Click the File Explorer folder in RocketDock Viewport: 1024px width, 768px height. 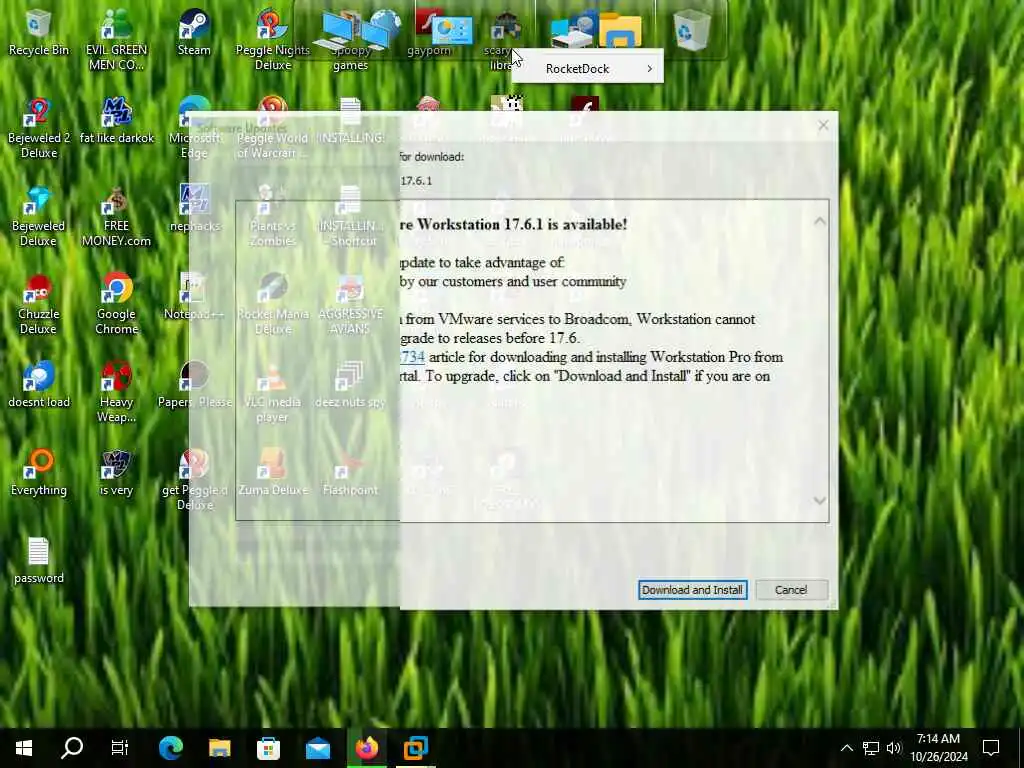click(620, 29)
